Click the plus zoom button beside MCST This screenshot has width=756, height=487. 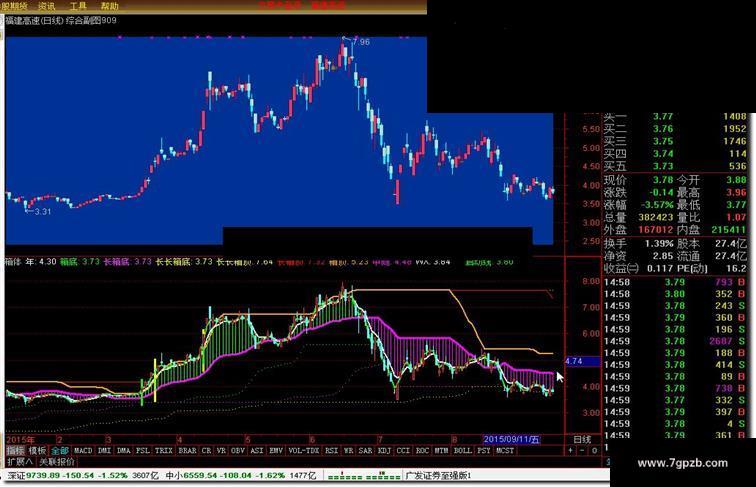570,450
